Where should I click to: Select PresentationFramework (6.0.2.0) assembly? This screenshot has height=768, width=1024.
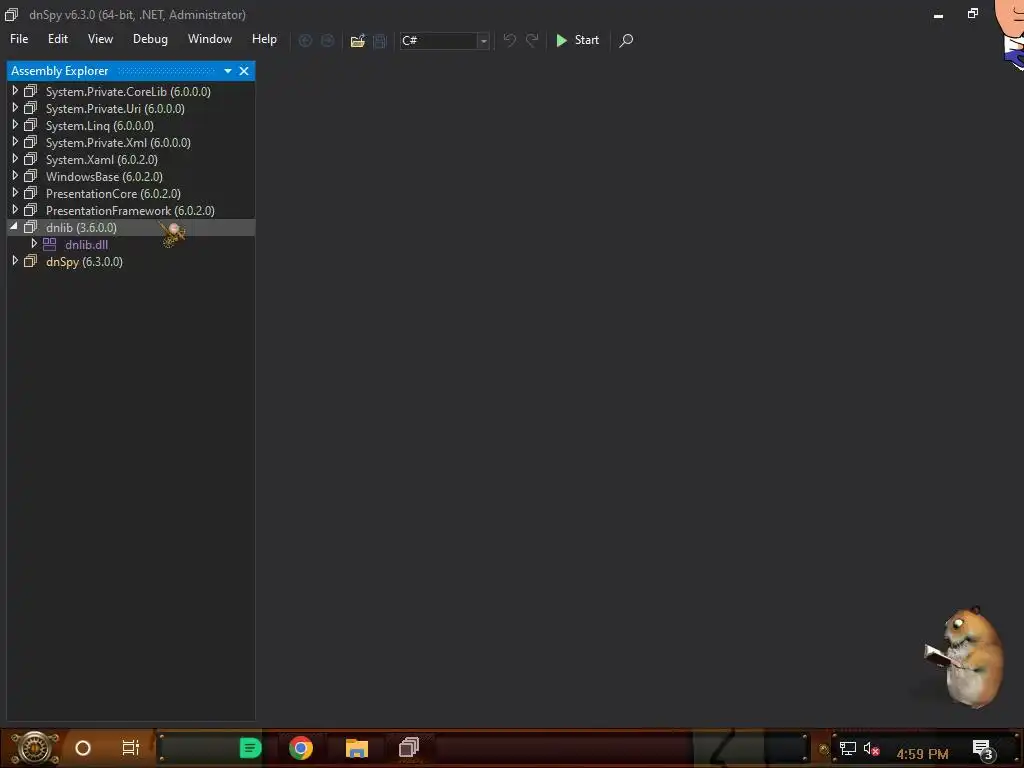pos(130,210)
